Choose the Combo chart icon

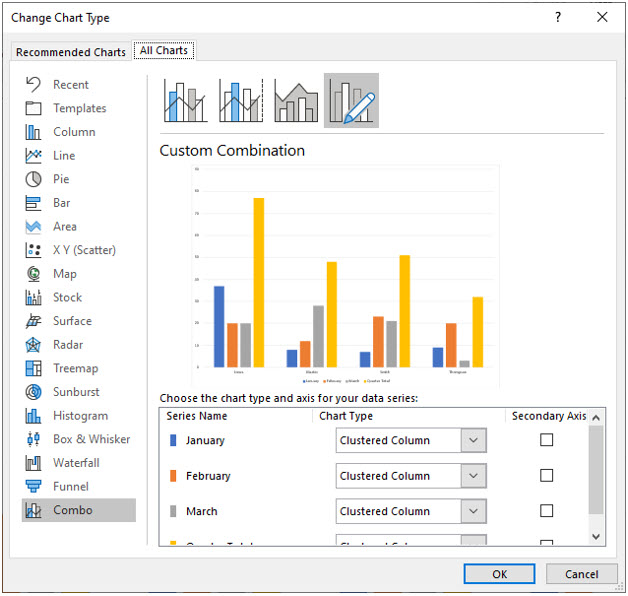click(33, 510)
